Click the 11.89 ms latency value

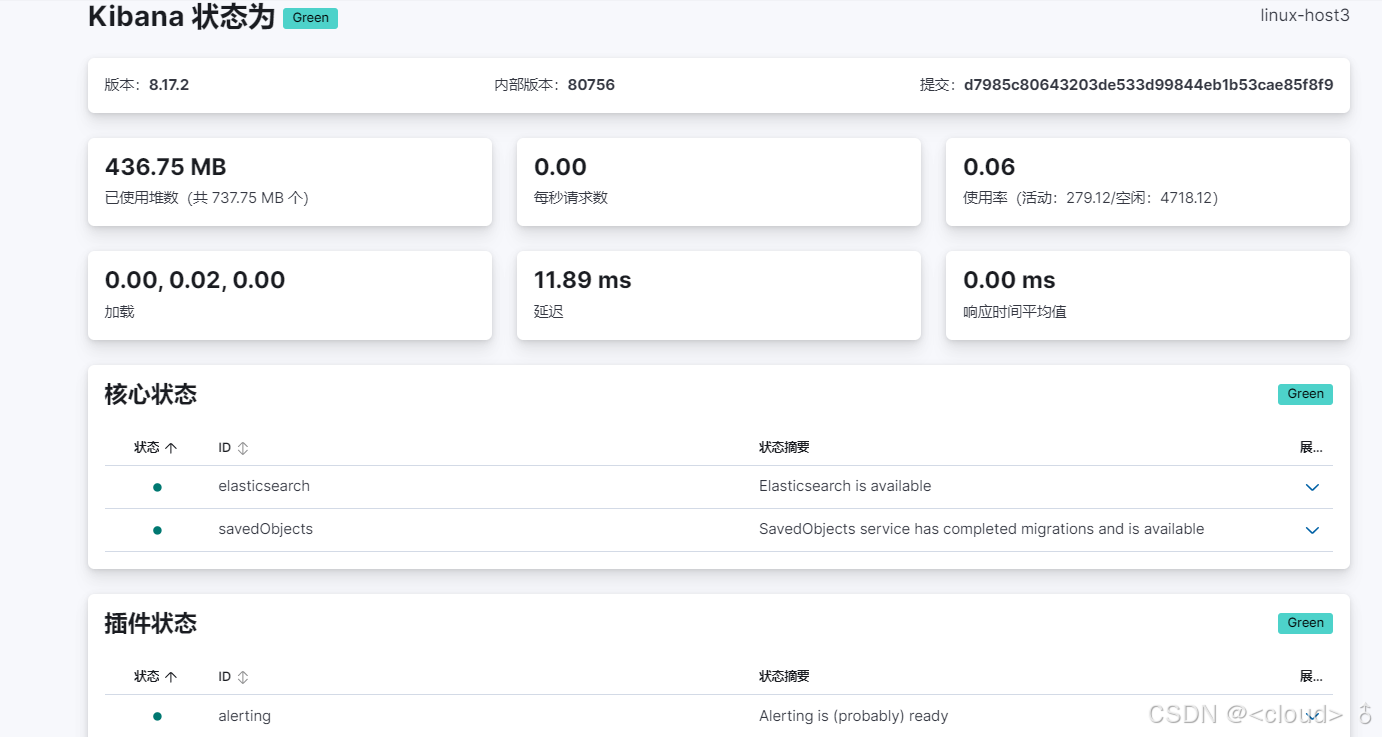583,280
